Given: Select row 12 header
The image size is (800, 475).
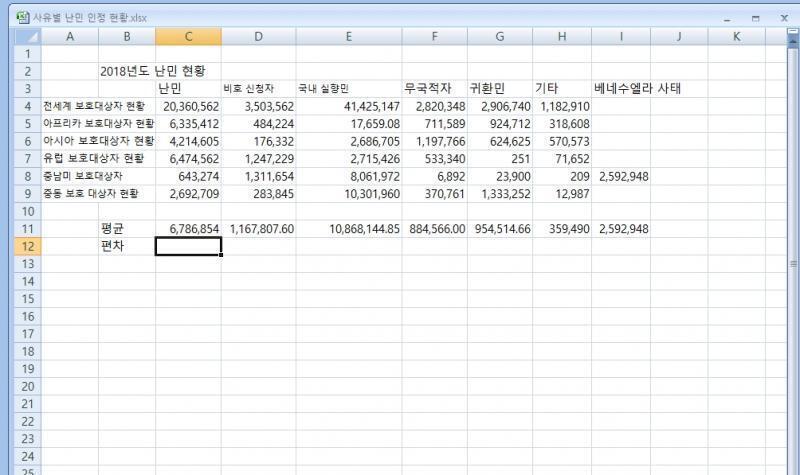Looking at the screenshot, I should coord(28,246).
